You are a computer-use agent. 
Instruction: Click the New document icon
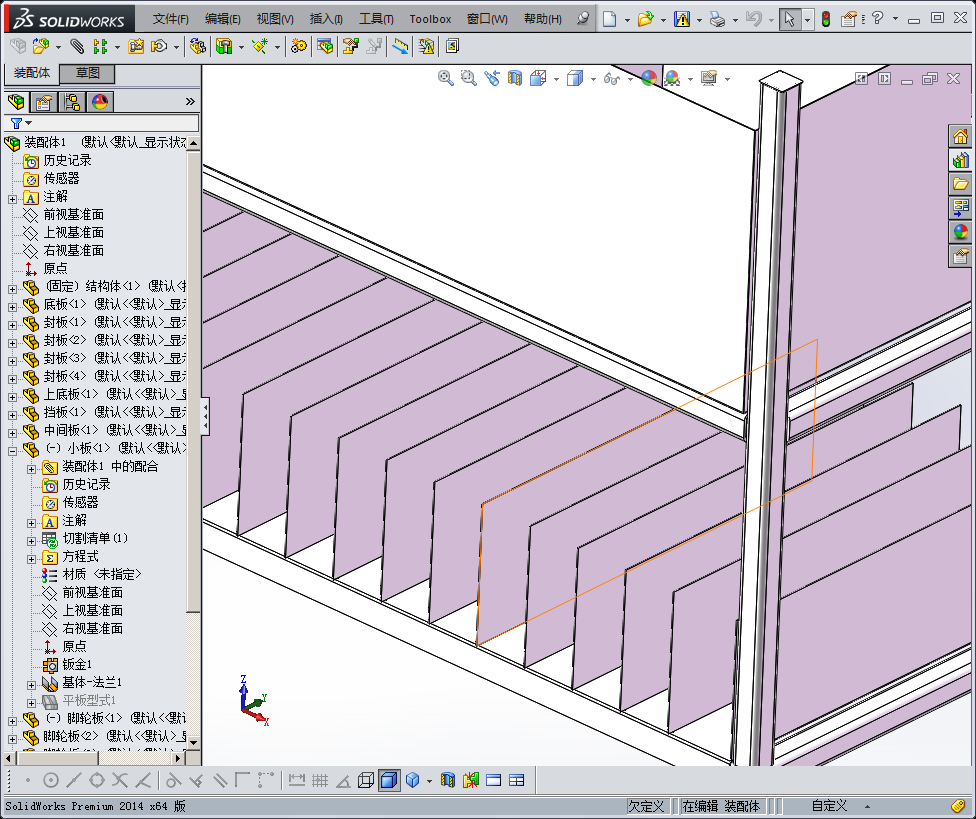pyautogui.click(x=609, y=19)
